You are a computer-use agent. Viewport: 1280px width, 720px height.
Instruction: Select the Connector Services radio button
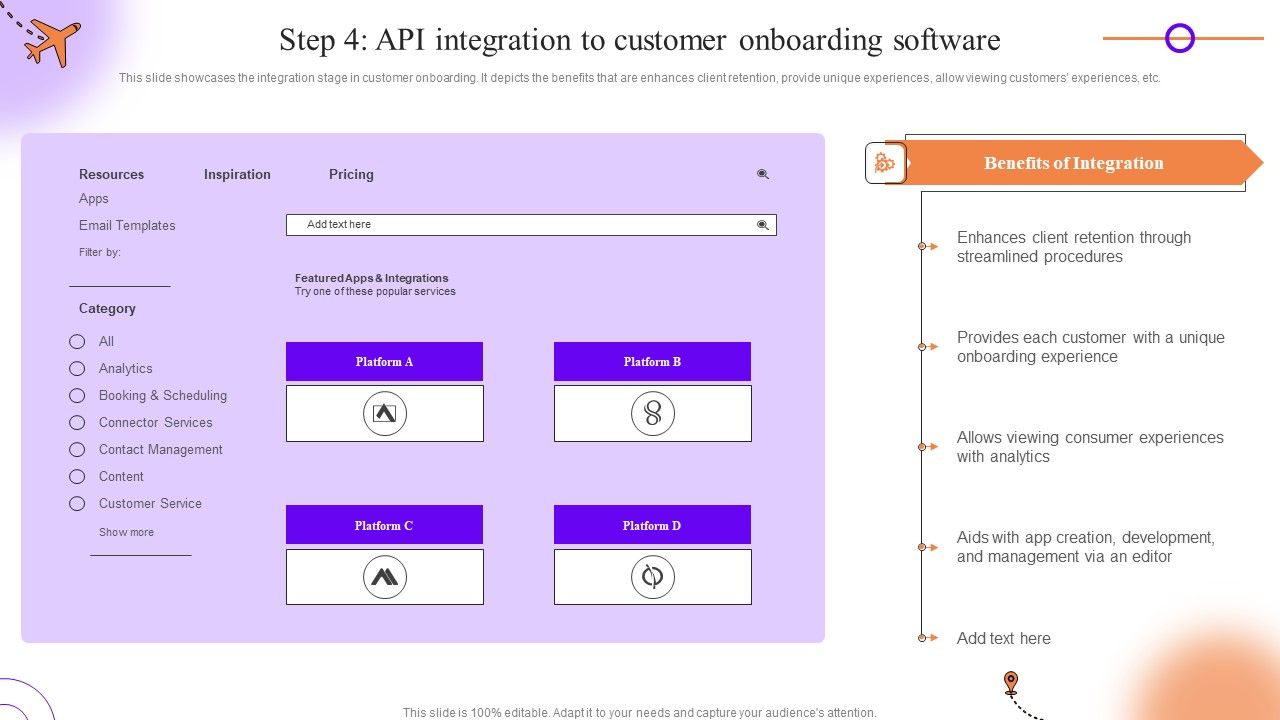pos(77,423)
